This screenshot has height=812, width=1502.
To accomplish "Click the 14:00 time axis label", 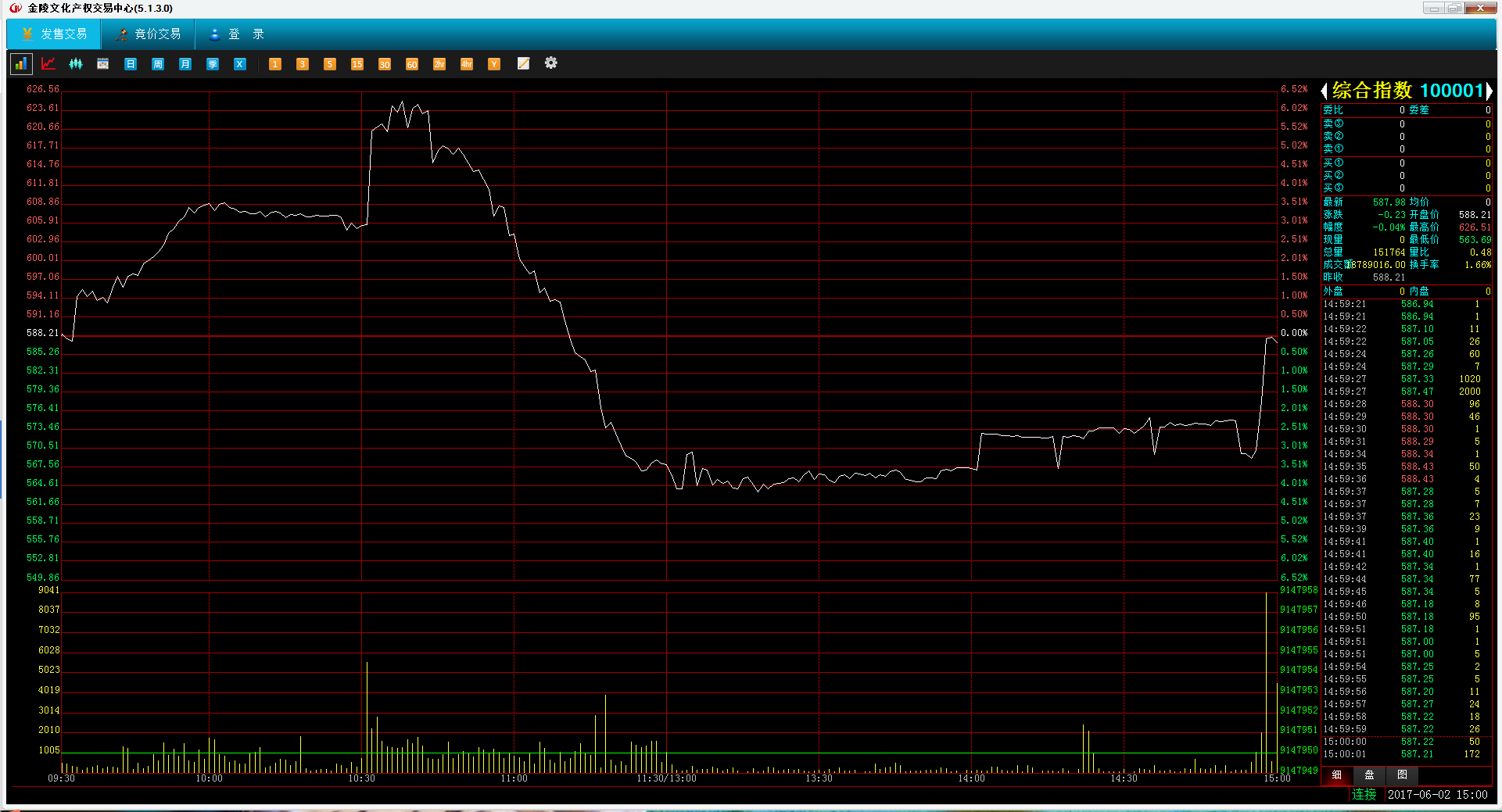I will pos(971,778).
